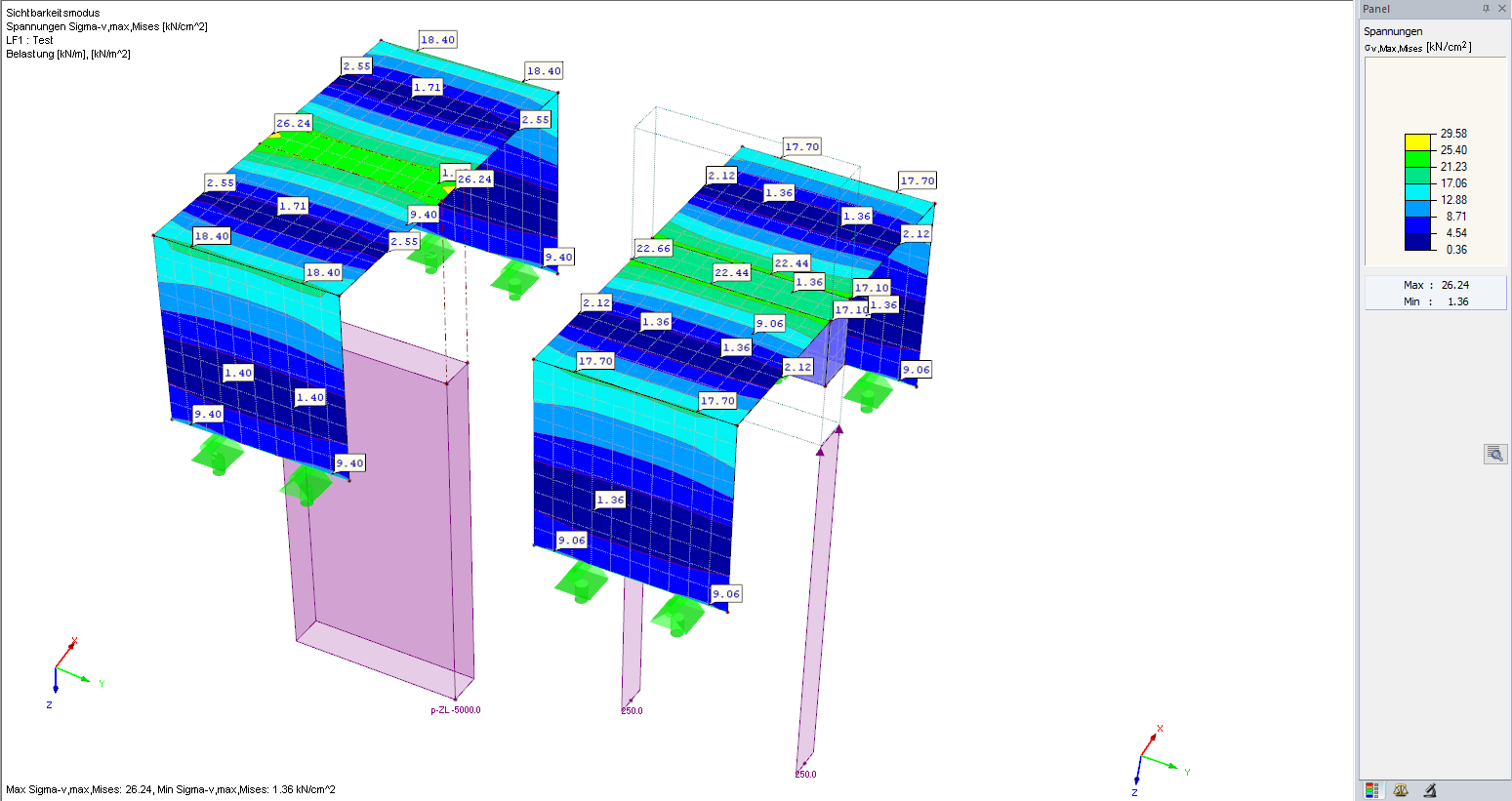This screenshot has width=1512, height=801.
Task: Click the 'Sichtbarkeitsmodus' text in viewport
Action: [53, 13]
